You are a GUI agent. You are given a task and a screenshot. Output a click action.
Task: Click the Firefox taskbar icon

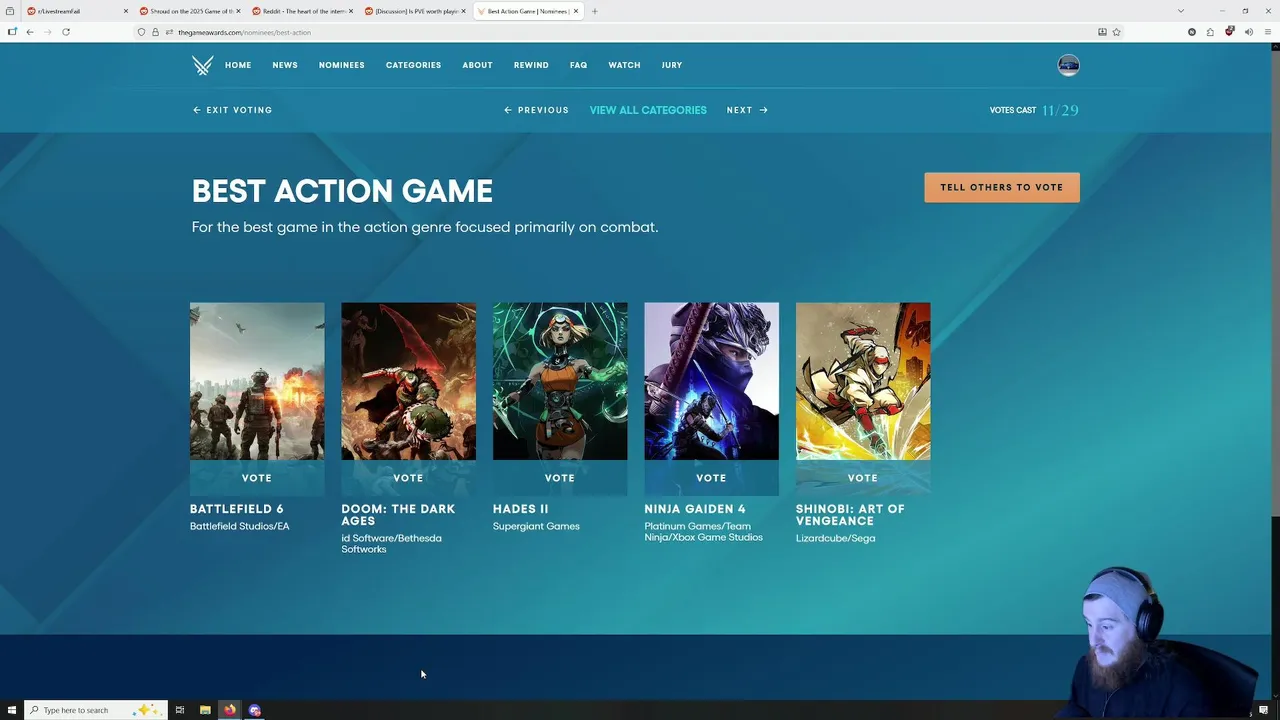click(230, 710)
